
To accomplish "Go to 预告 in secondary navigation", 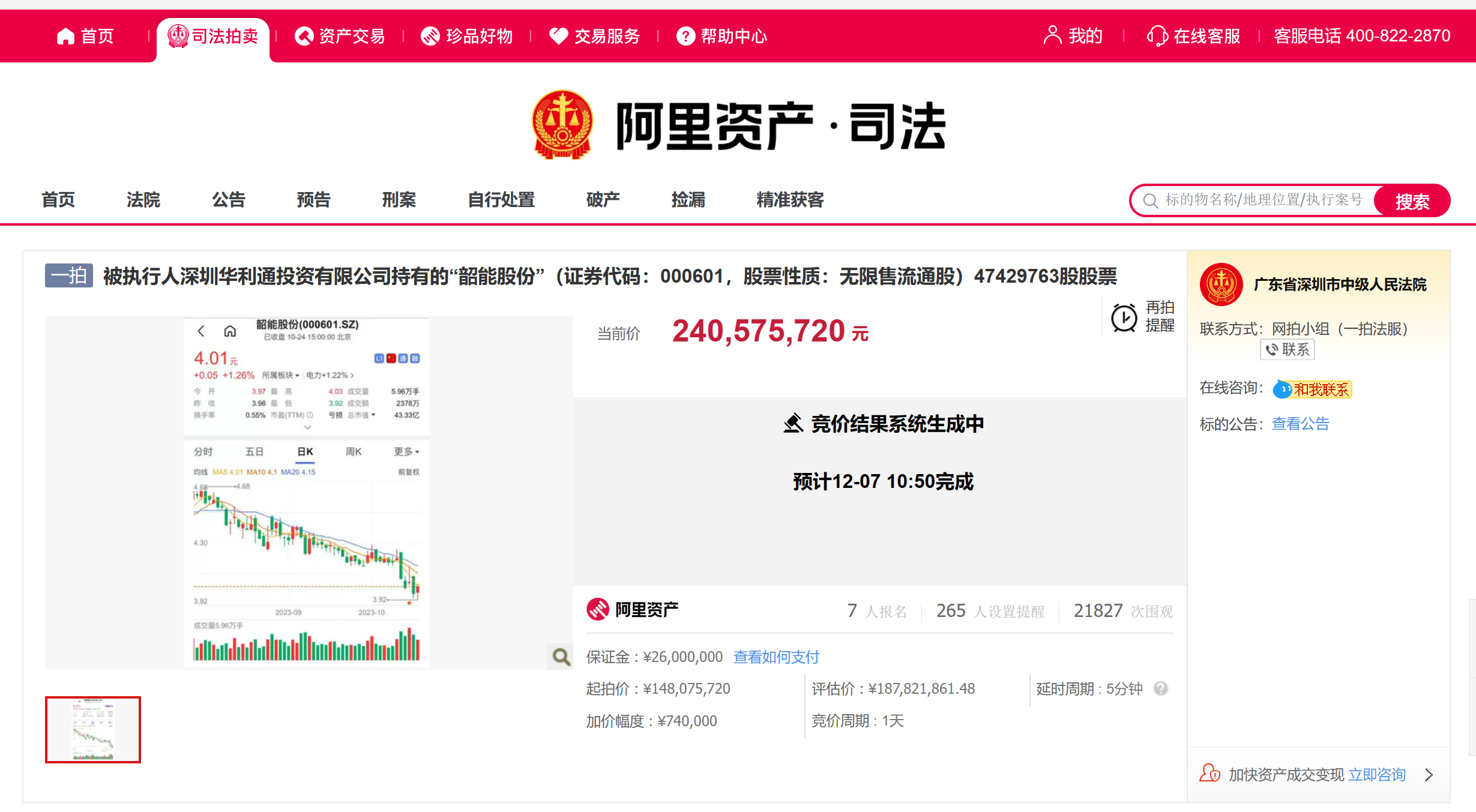I will pyautogui.click(x=313, y=199).
